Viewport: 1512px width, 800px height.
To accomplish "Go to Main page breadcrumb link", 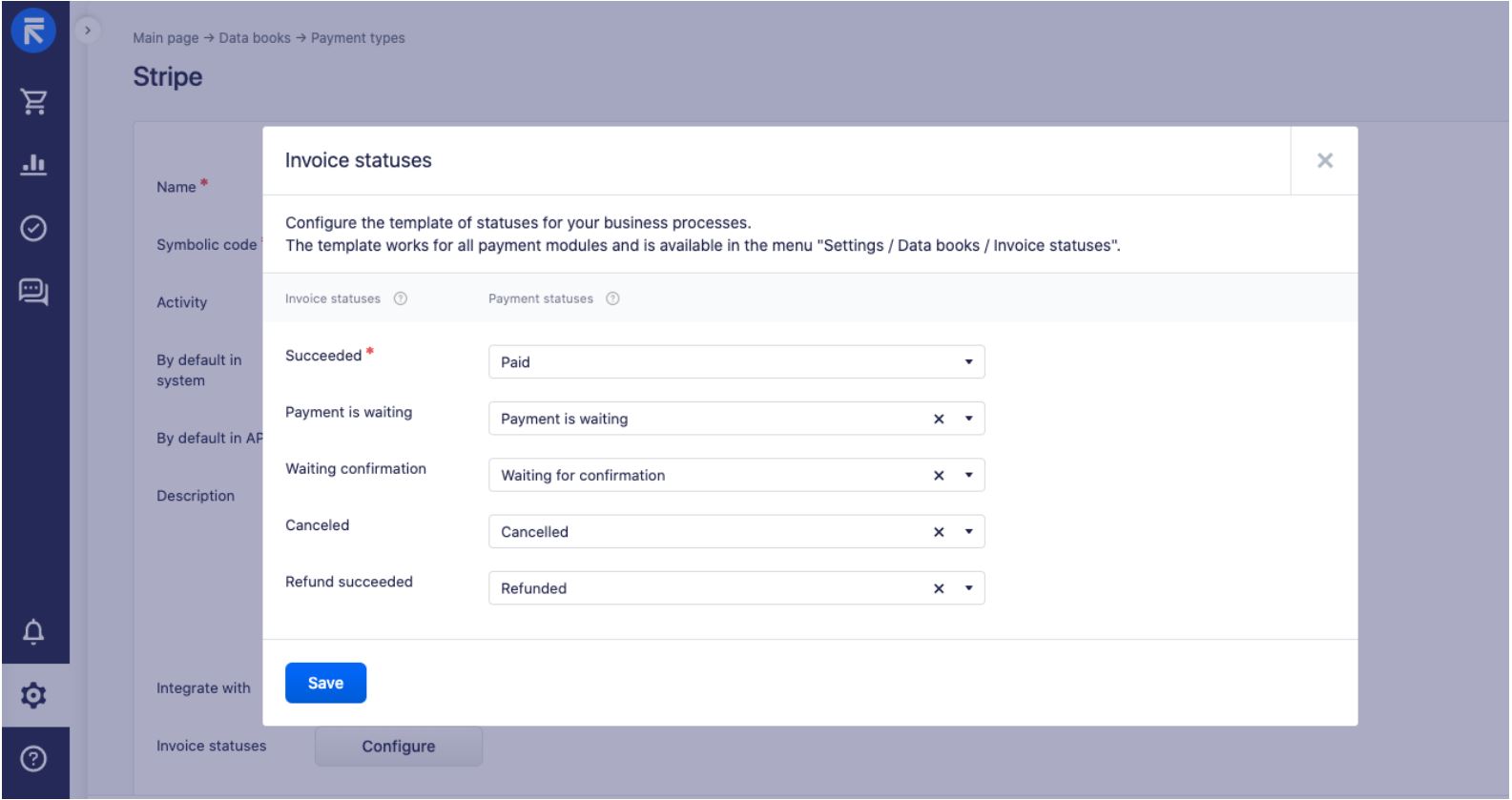I will click(166, 38).
